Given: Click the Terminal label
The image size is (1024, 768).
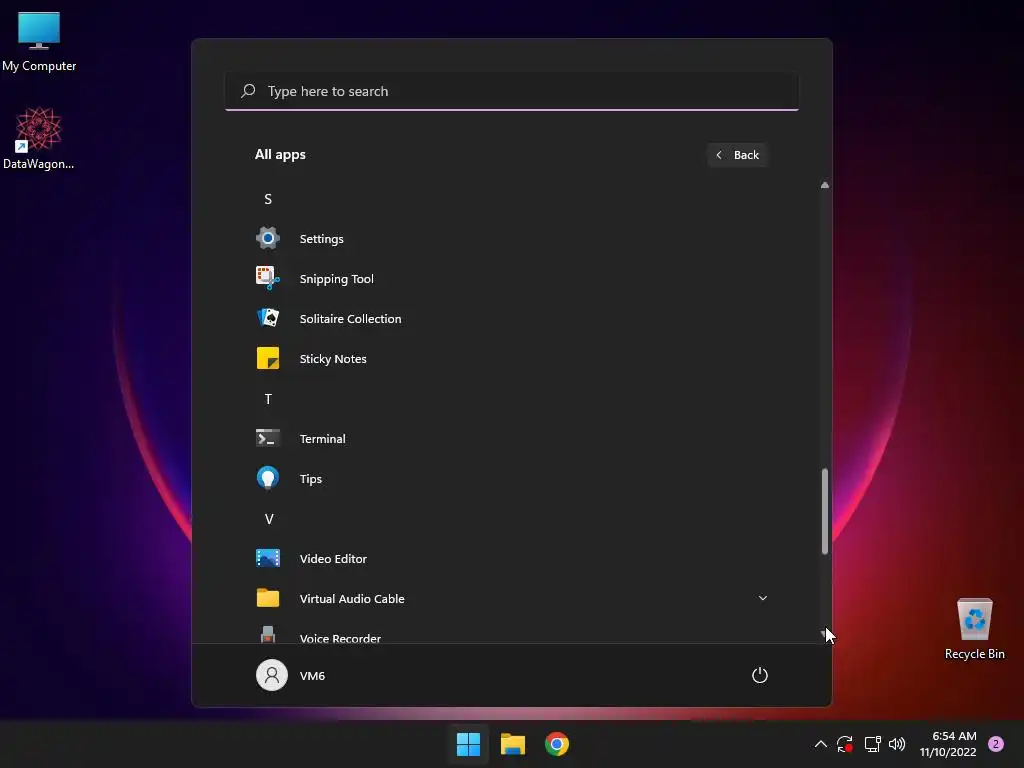Looking at the screenshot, I should (323, 439).
